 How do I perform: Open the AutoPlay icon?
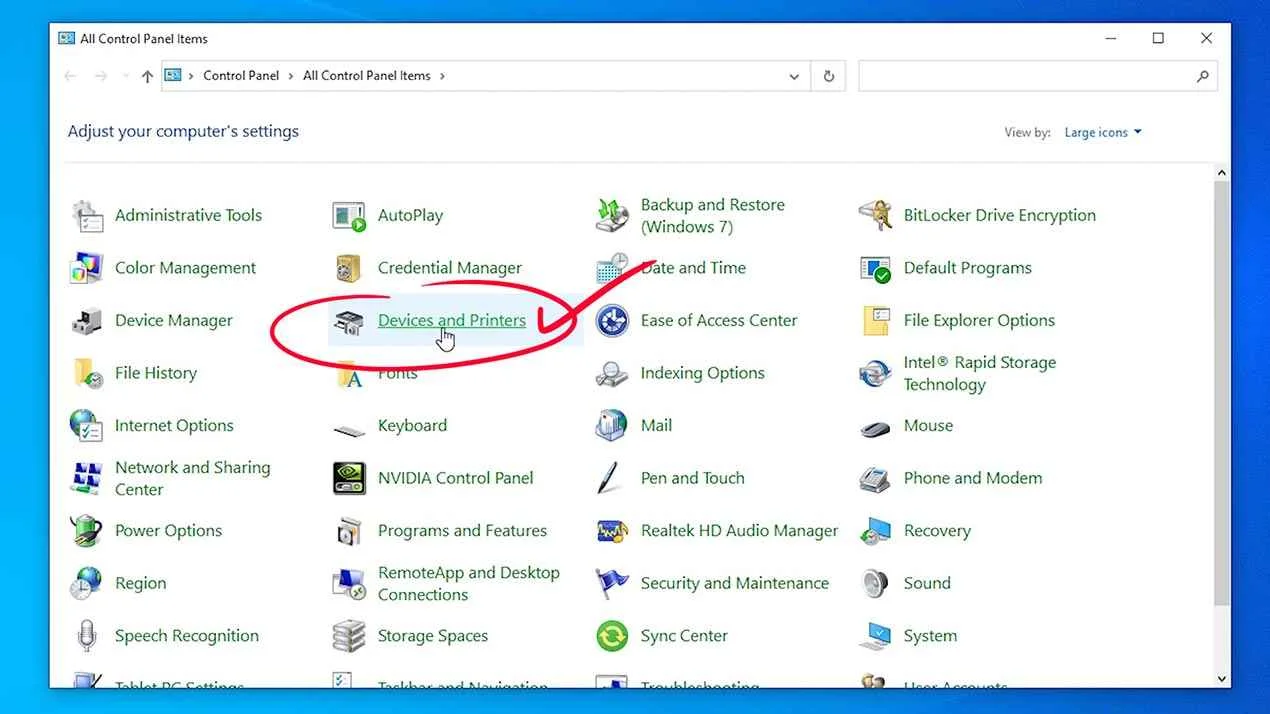coord(349,215)
